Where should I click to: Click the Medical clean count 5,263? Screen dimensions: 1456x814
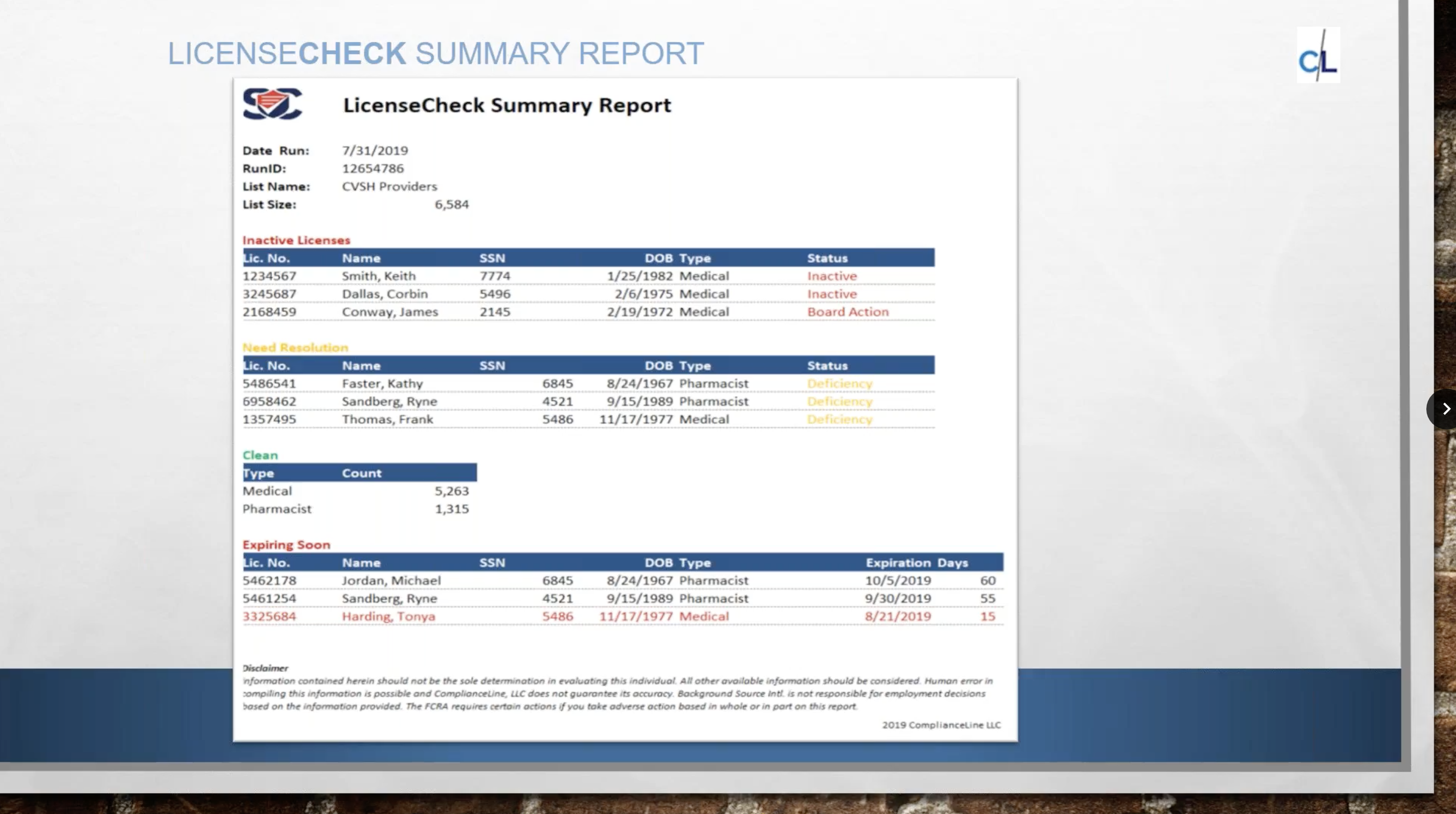pyautogui.click(x=451, y=491)
